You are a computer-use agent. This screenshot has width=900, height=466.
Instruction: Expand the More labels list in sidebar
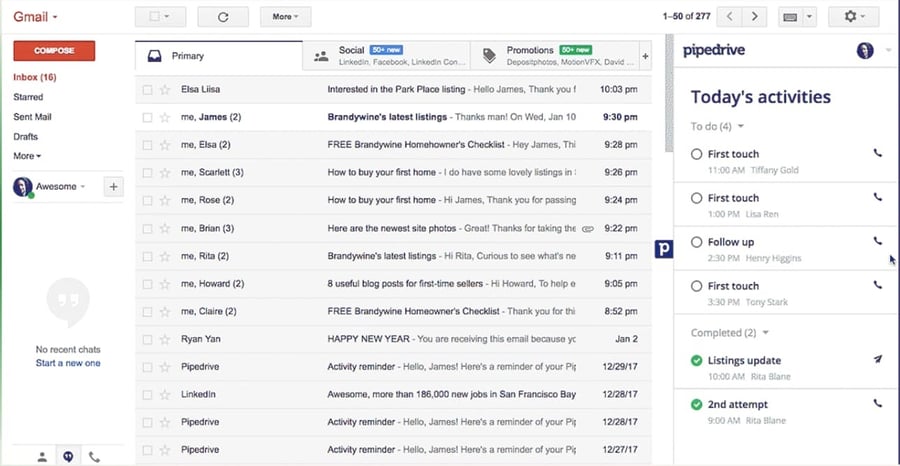pyautogui.click(x=27, y=156)
